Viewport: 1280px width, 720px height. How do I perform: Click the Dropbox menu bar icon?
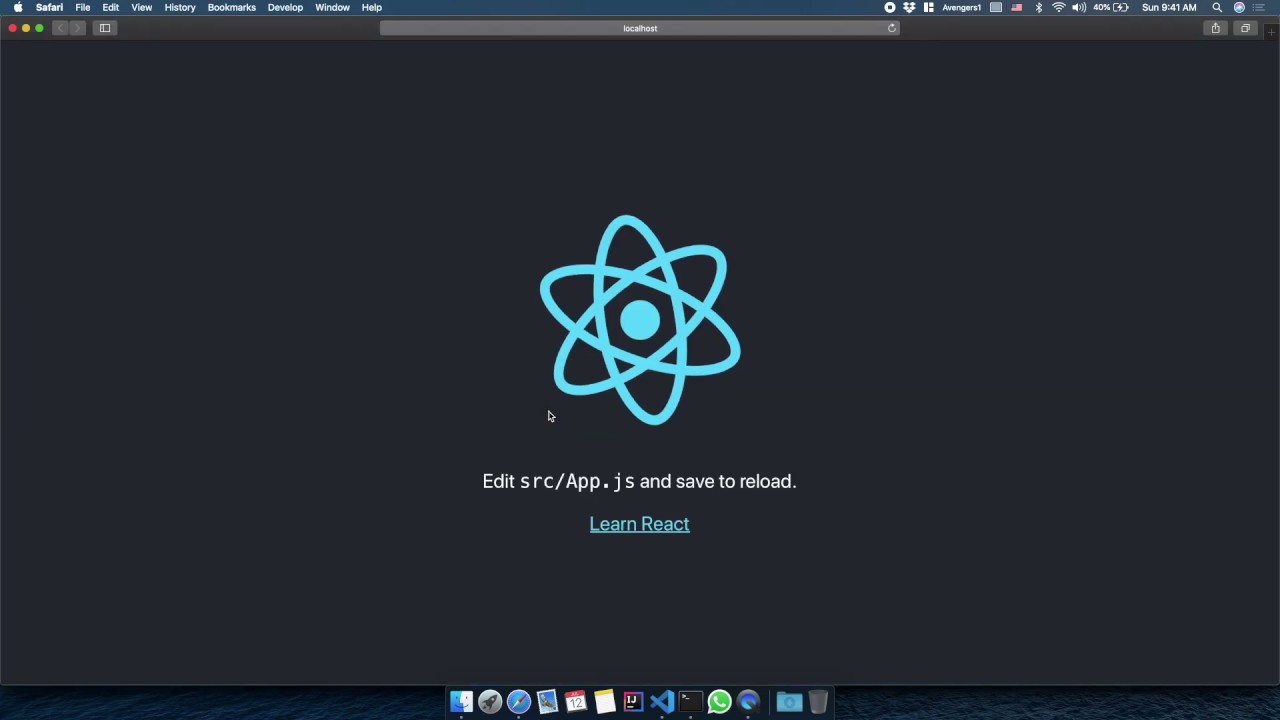tap(909, 7)
